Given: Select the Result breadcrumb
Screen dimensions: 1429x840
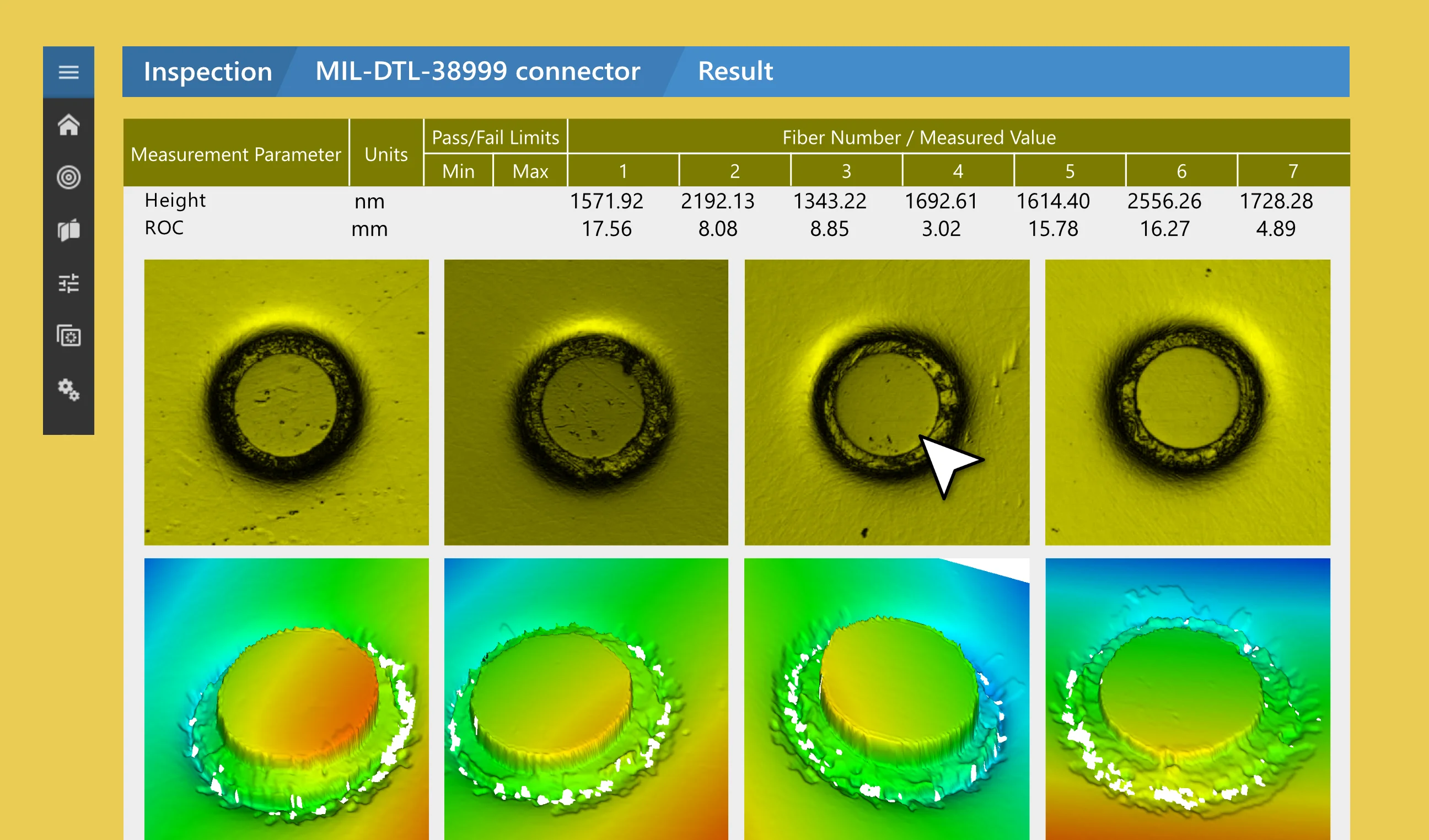Looking at the screenshot, I should pos(735,72).
